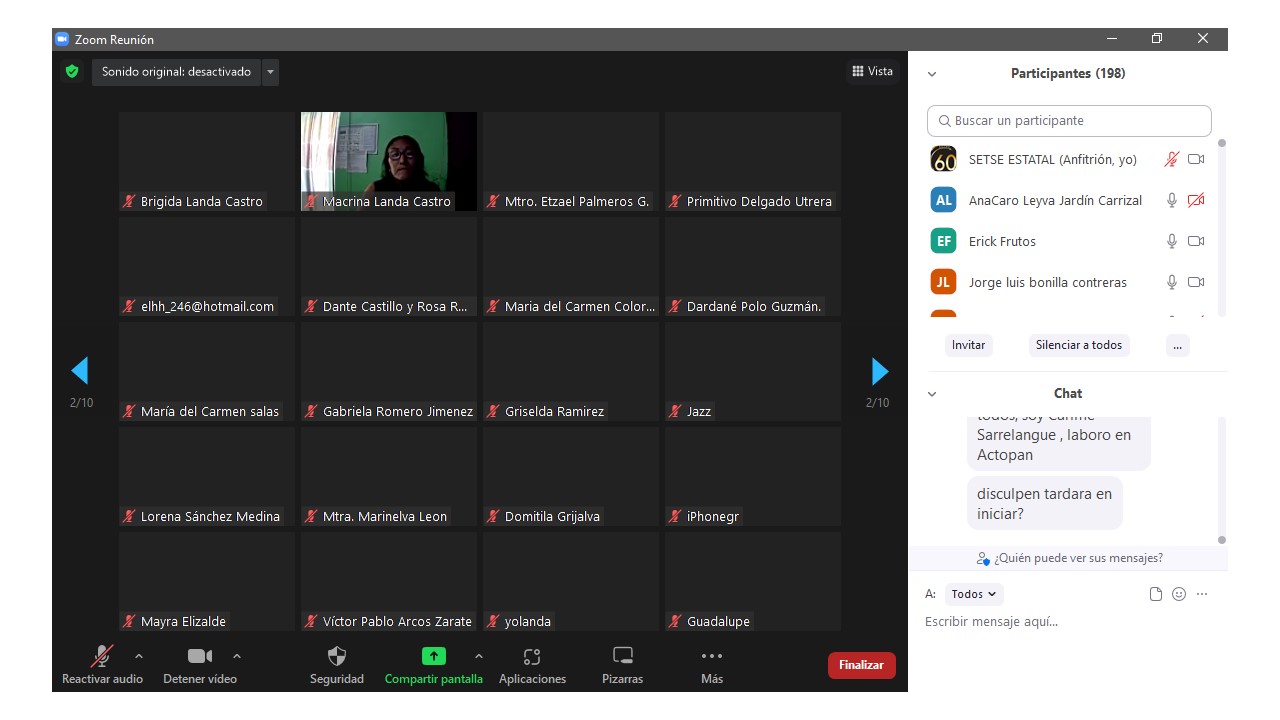Open the Vista layout menu

point(872,71)
